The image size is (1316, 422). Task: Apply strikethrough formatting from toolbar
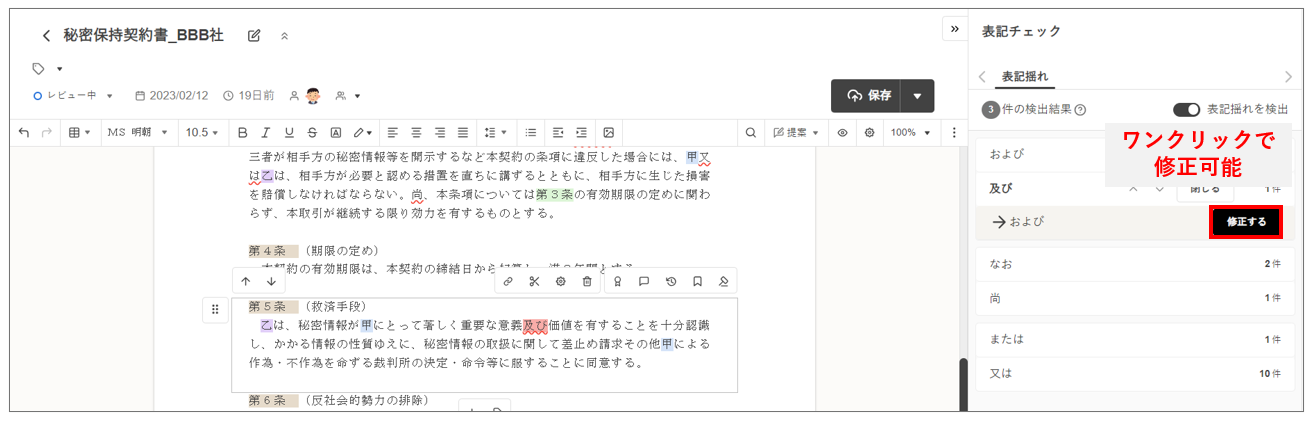click(312, 133)
